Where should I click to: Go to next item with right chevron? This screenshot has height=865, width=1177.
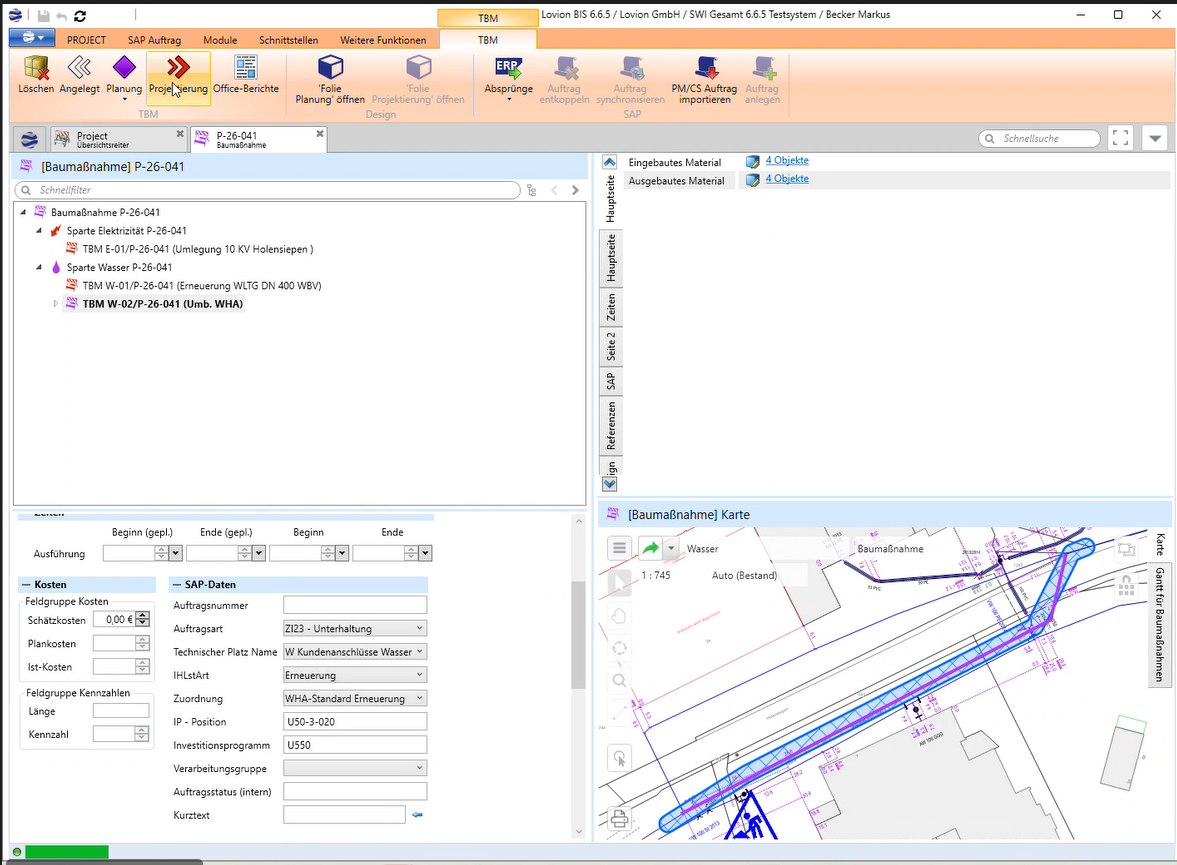pos(575,191)
